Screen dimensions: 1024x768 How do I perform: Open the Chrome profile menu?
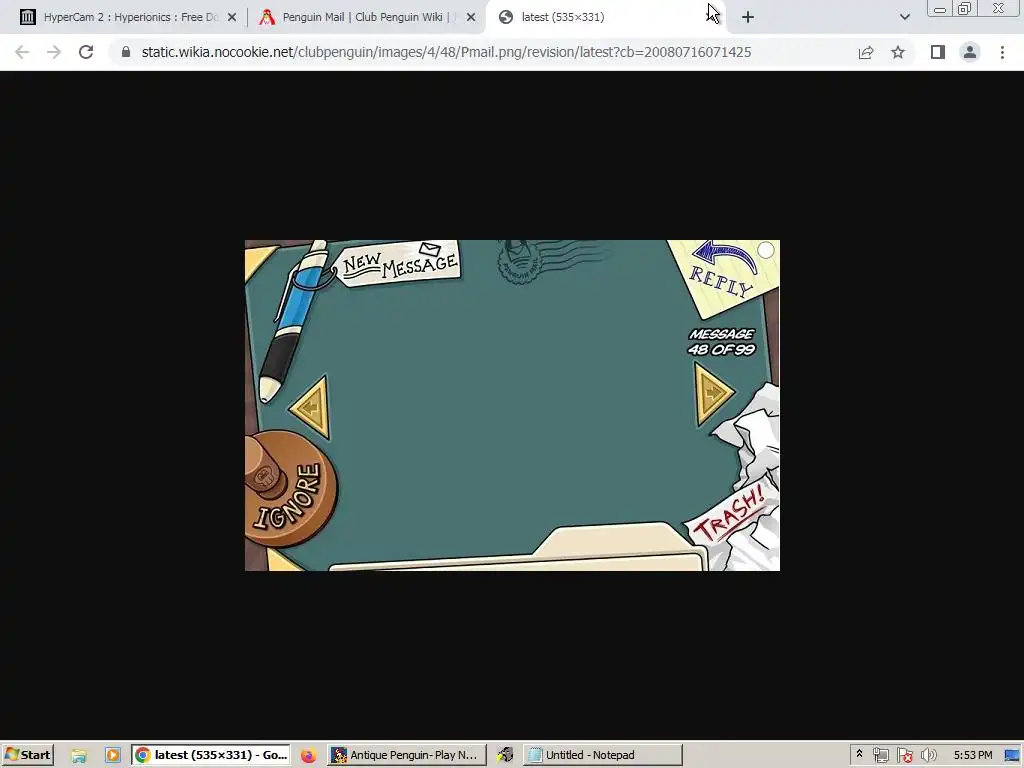[x=970, y=52]
